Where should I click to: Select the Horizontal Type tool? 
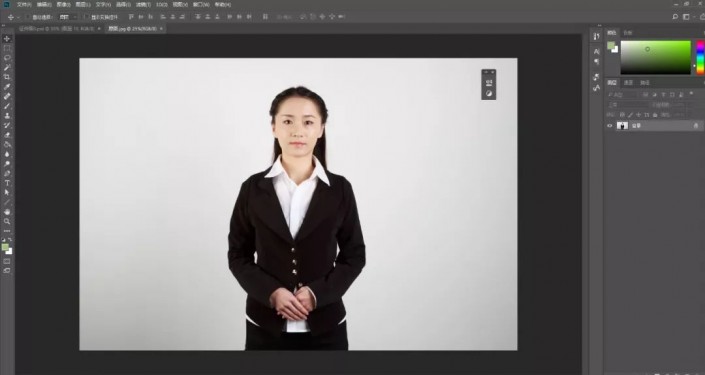[x=7, y=183]
